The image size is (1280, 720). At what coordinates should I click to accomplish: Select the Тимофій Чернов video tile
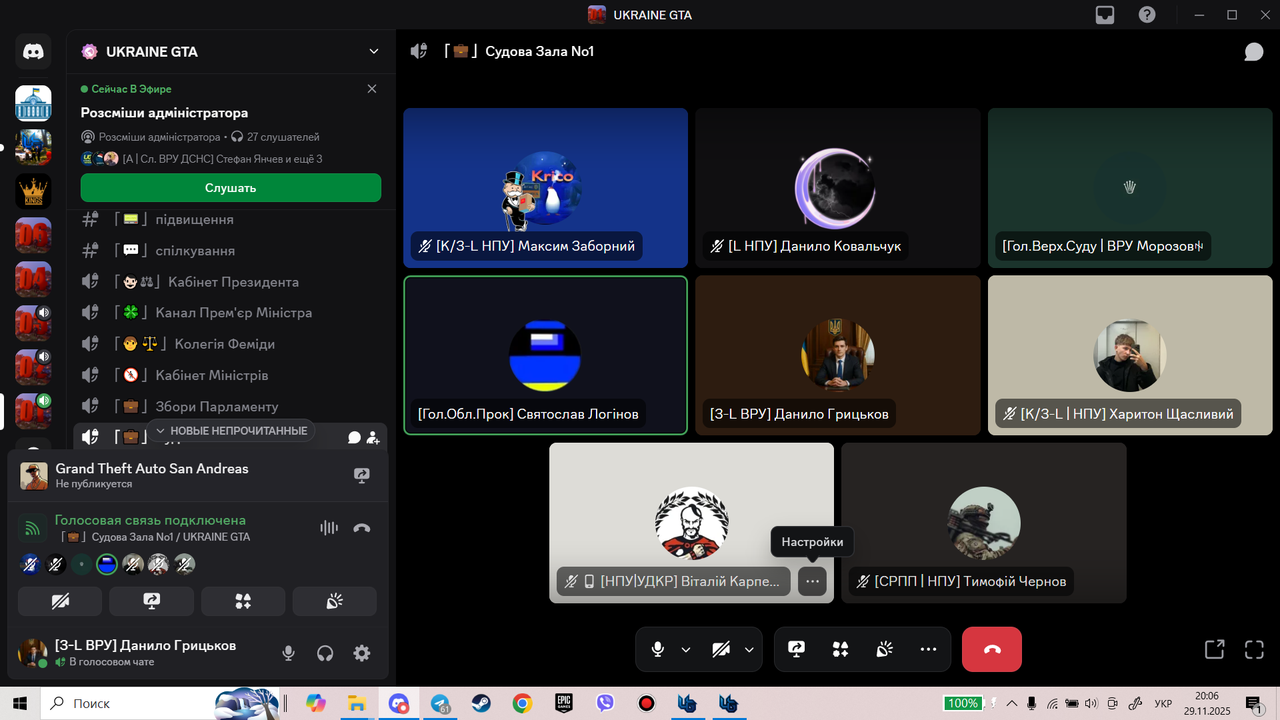pyautogui.click(x=984, y=523)
